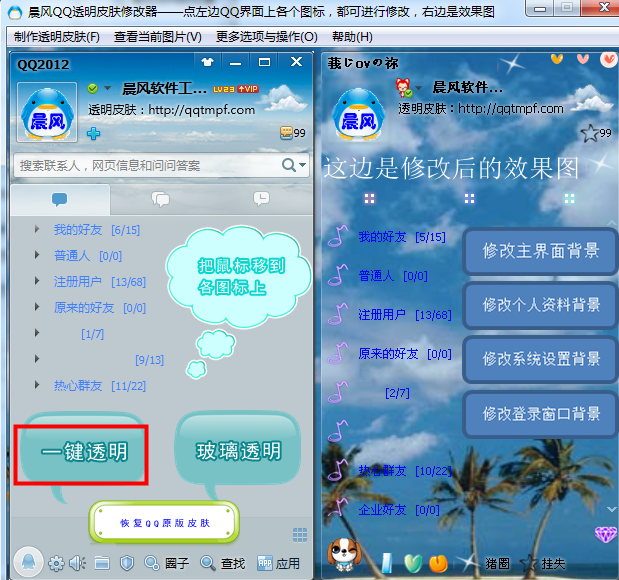Switch to the group chats tab
Image resolution: width=619 pixels, height=580 pixels.
[161, 199]
